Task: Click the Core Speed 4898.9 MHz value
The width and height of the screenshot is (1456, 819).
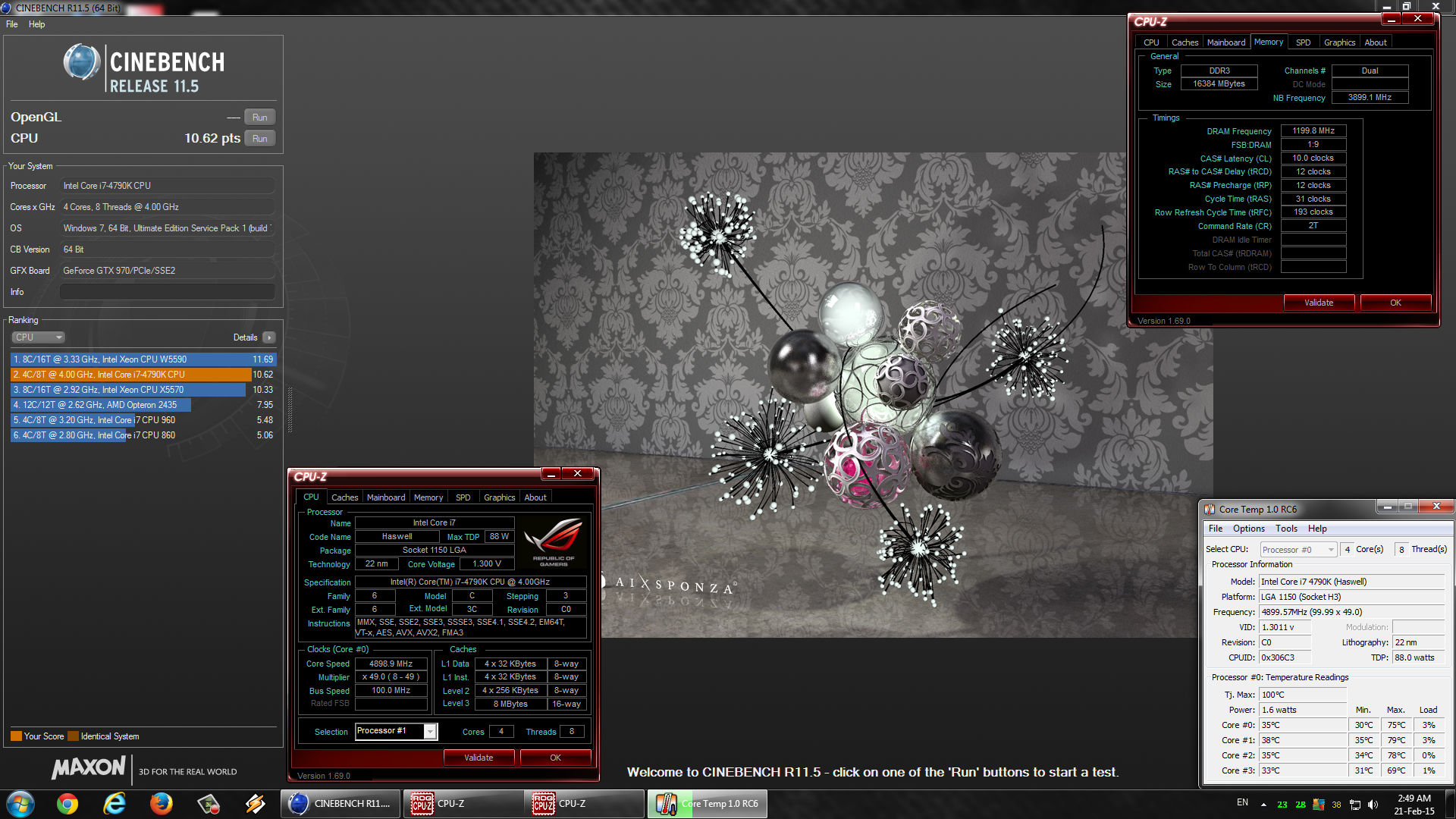Action: (391, 664)
